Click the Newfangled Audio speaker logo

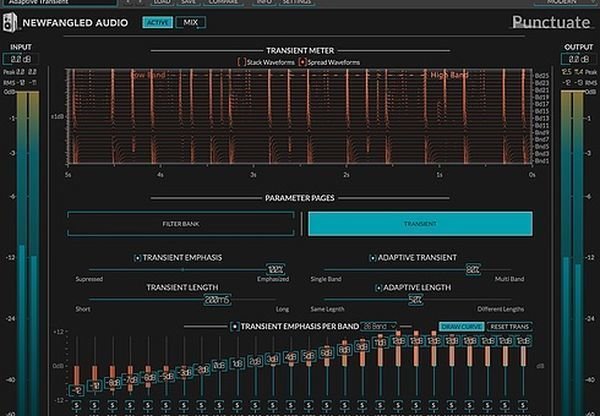click(x=10, y=22)
